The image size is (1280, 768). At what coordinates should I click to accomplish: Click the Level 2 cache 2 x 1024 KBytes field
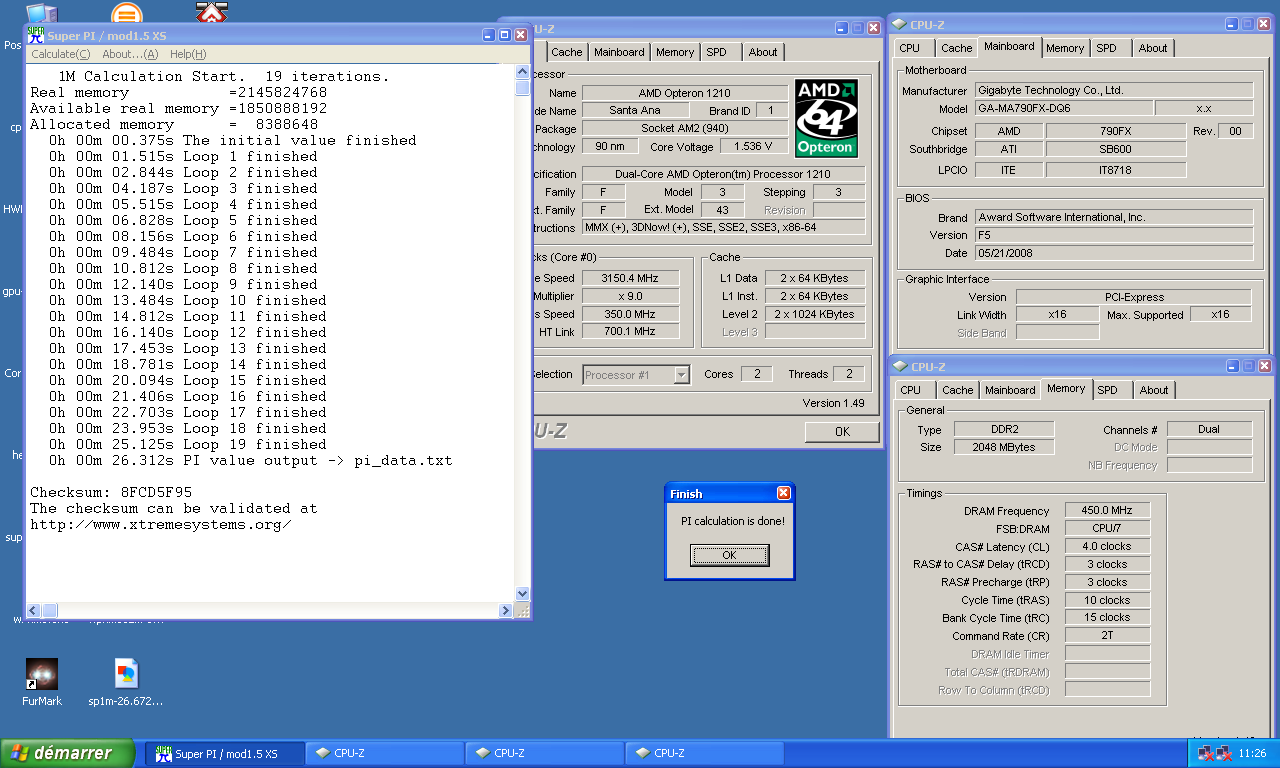815,314
